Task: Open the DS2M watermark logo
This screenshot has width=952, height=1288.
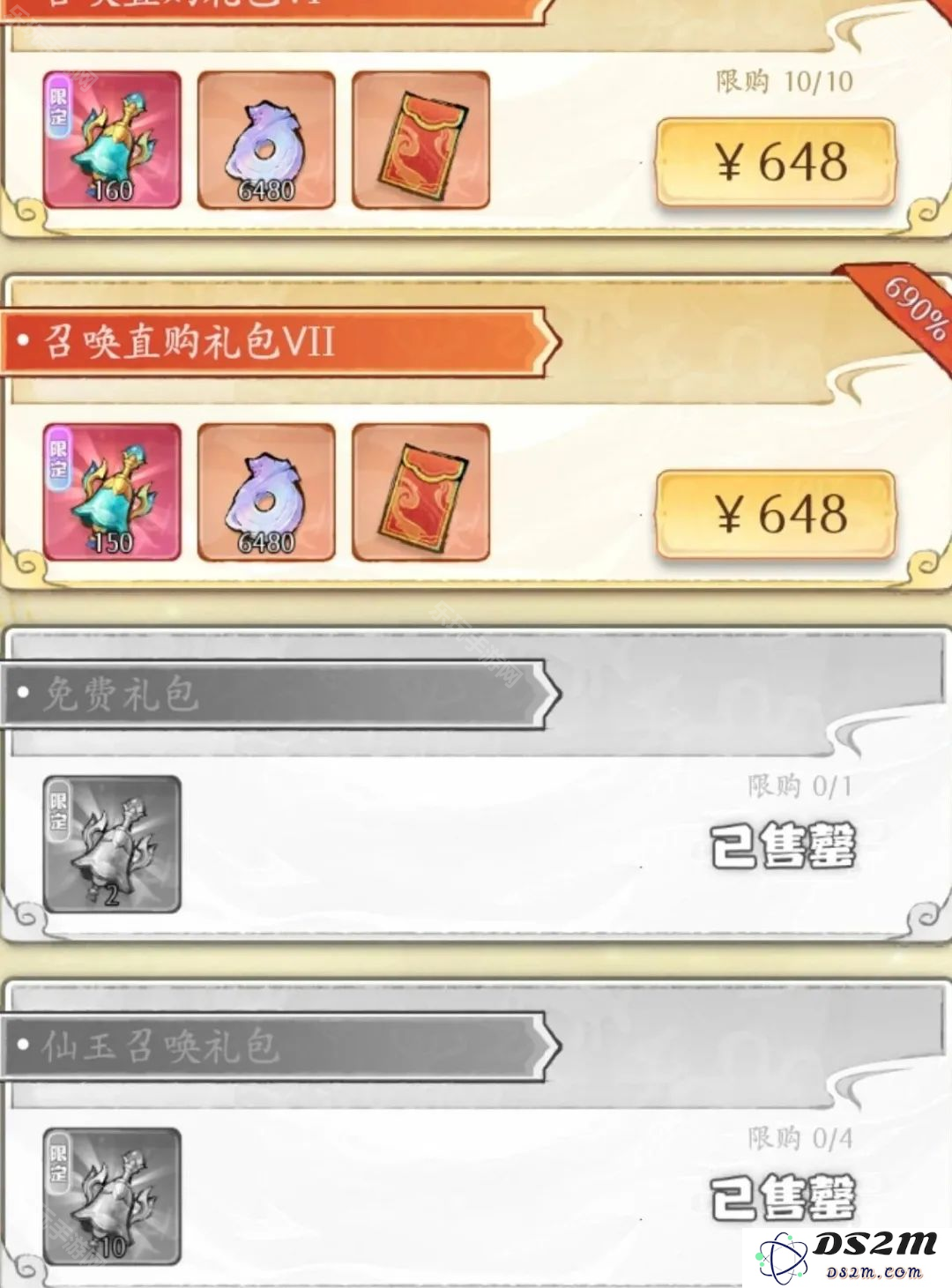Action: pos(846,1256)
